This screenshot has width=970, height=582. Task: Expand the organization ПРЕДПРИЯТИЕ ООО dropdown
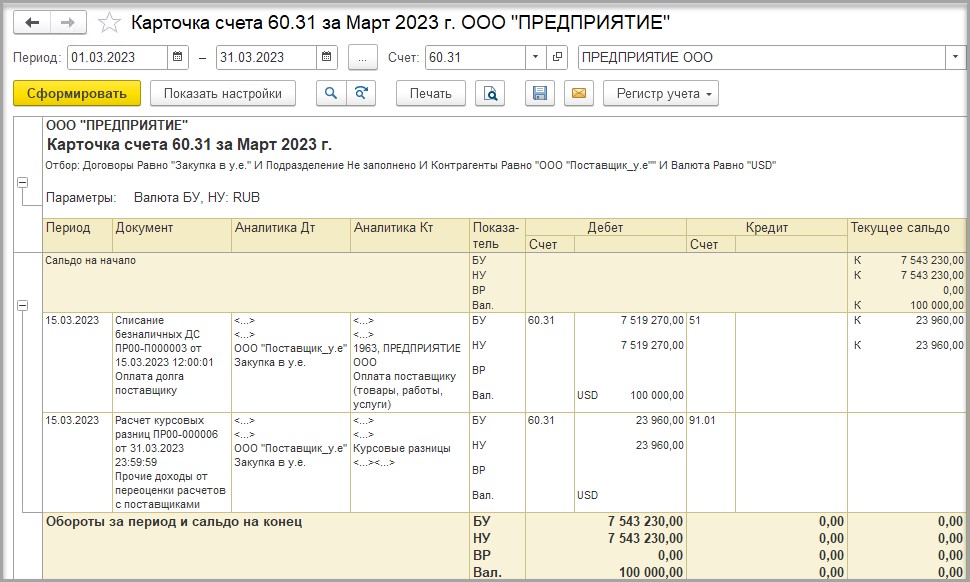[954, 57]
